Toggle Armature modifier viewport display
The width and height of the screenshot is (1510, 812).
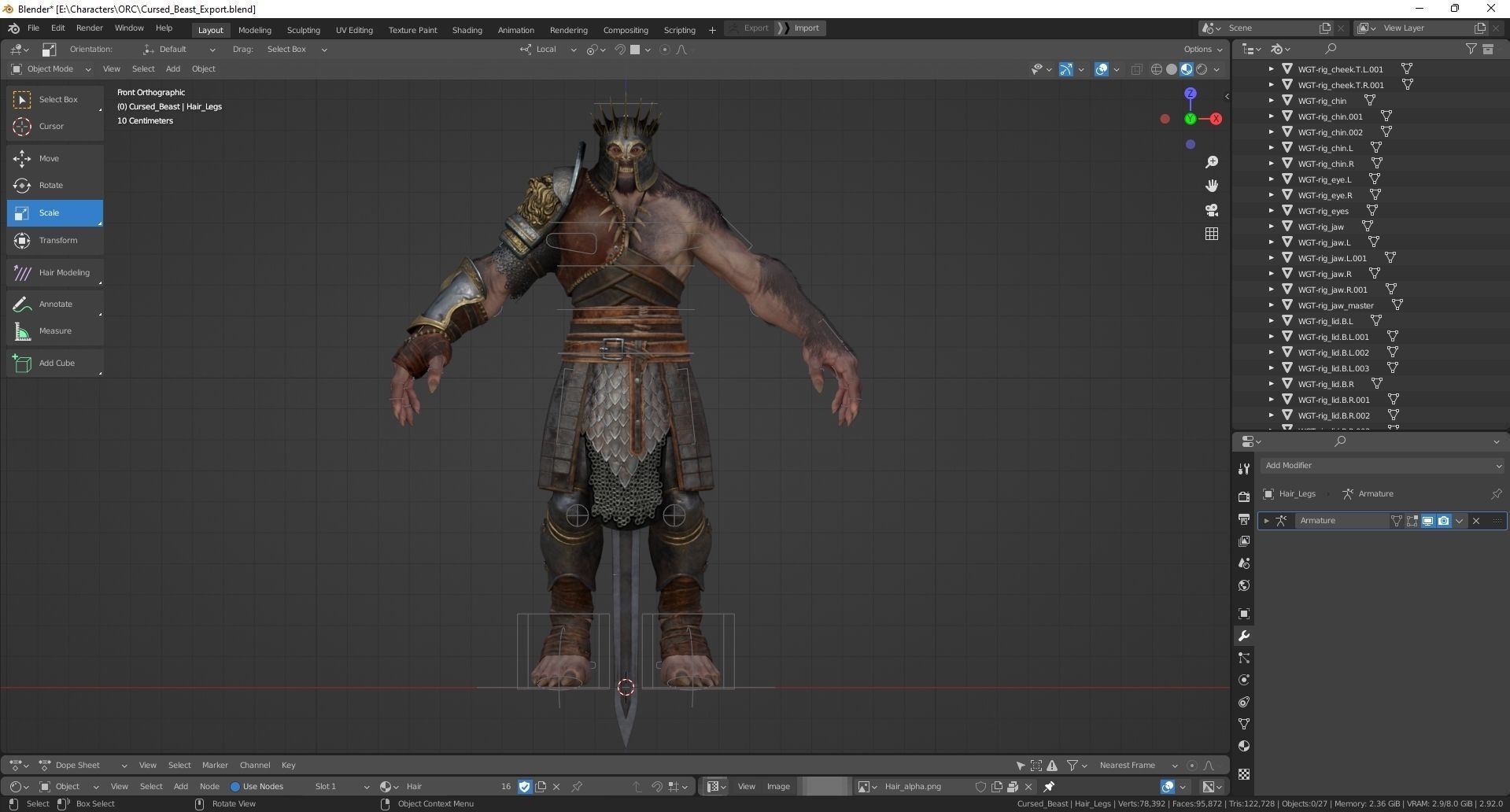pyautogui.click(x=1427, y=521)
